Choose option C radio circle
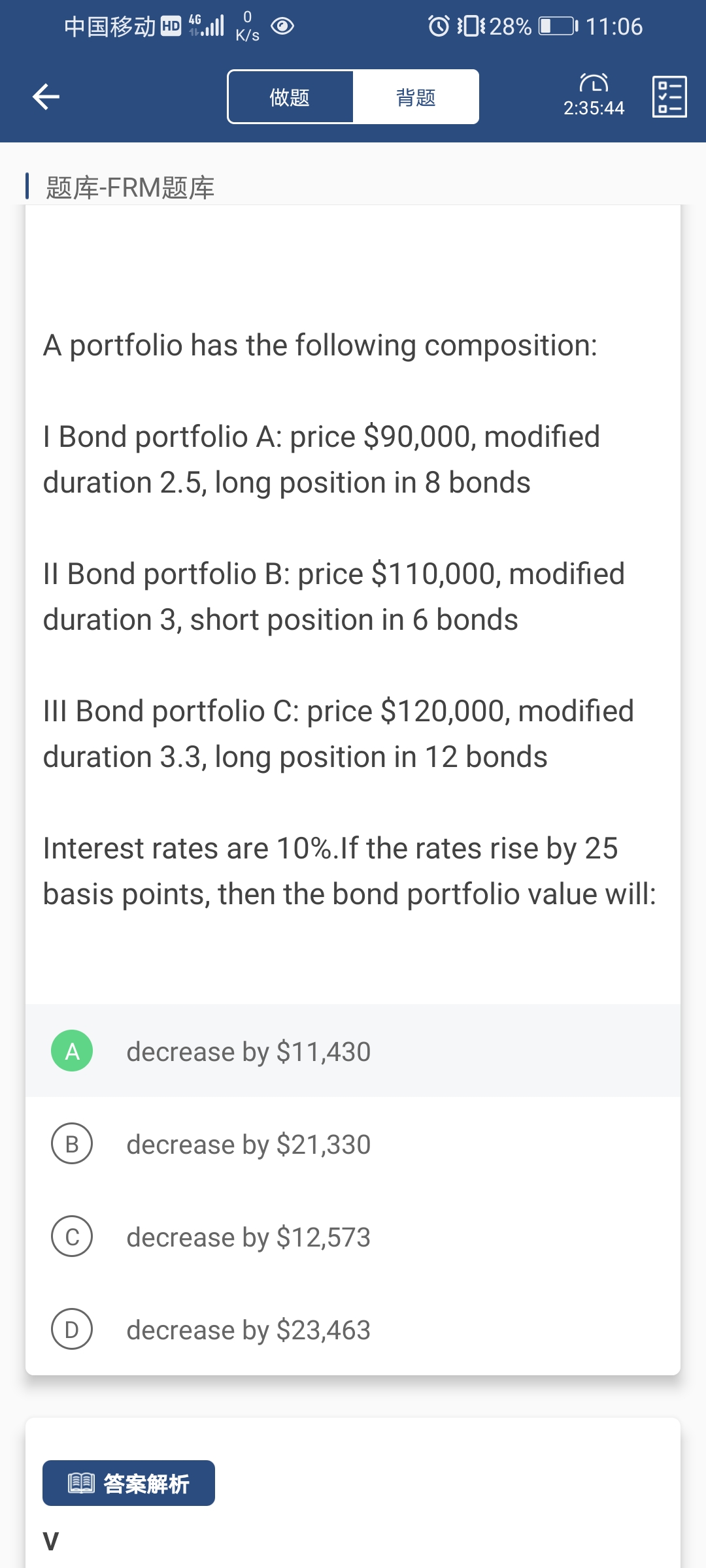The width and height of the screenshot is (706, 1568). [x=72, y=1236]
